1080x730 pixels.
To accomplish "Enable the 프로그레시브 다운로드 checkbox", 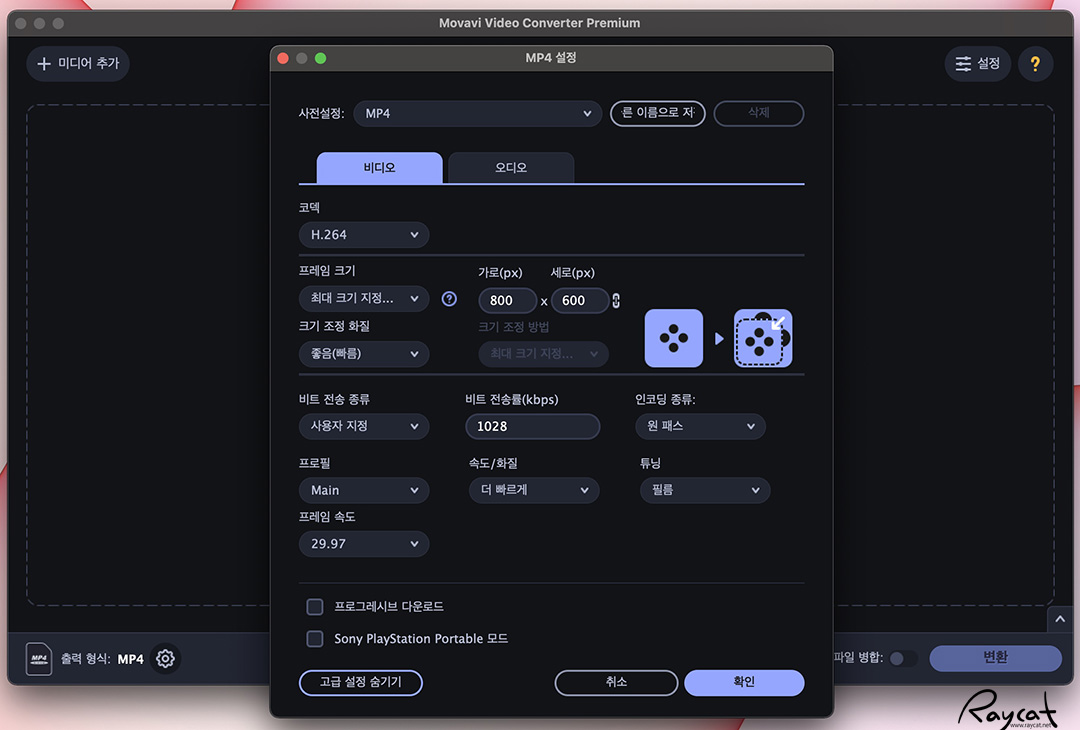I will pos(315,607).
